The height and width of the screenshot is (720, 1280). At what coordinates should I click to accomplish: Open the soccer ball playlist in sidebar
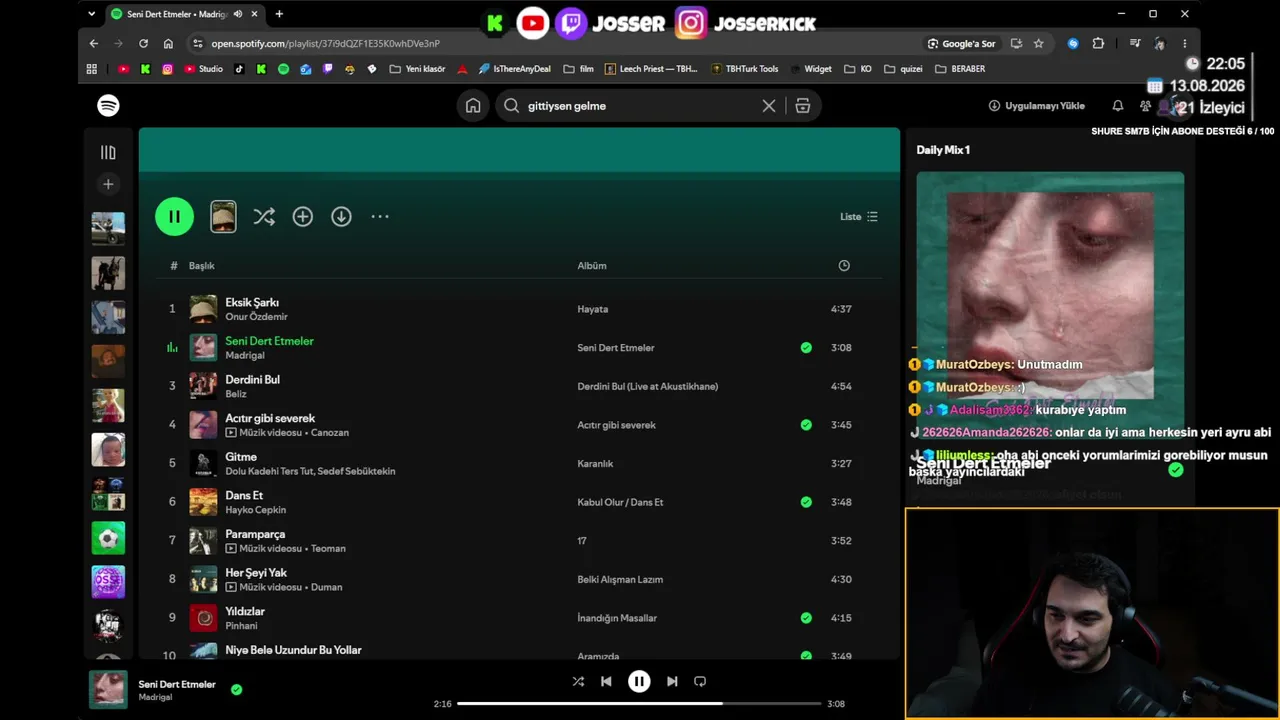(108, 538)
